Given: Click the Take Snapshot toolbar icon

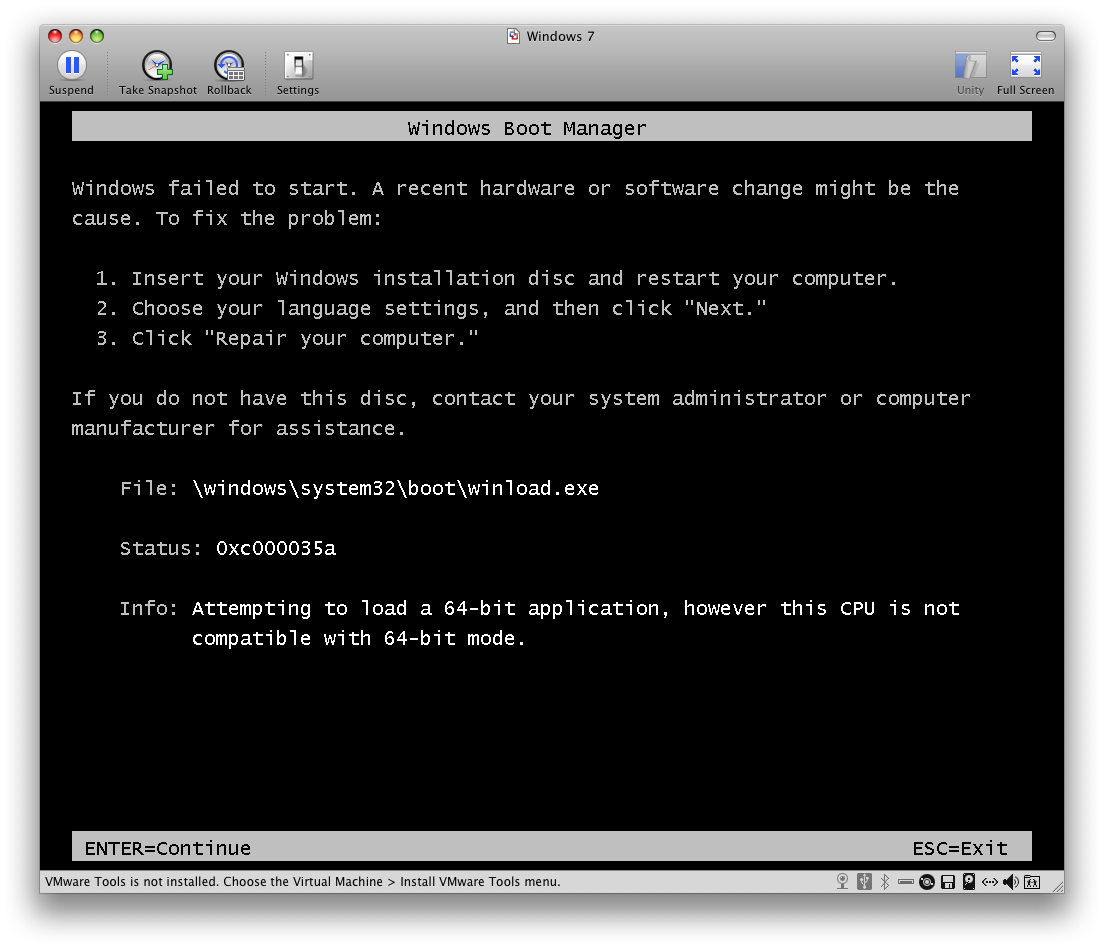Looking at the screenshot, I should point(158,66).
